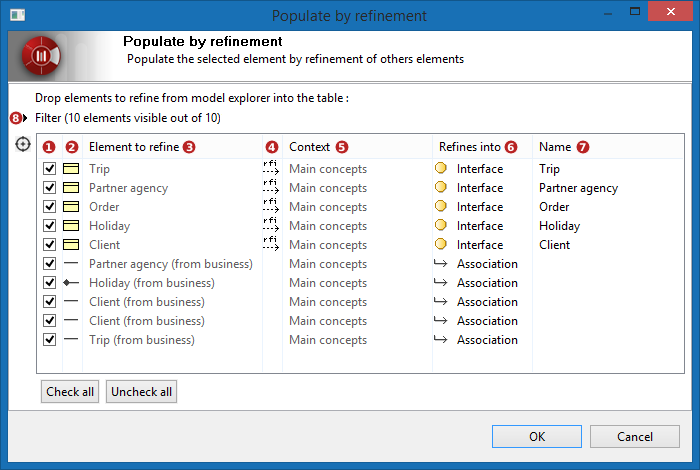Image resolution: width=700 pixels, height=470 pixels.
Task: Toggle the checkbox for Client (from business) first row
Action: tap(50, 302)
